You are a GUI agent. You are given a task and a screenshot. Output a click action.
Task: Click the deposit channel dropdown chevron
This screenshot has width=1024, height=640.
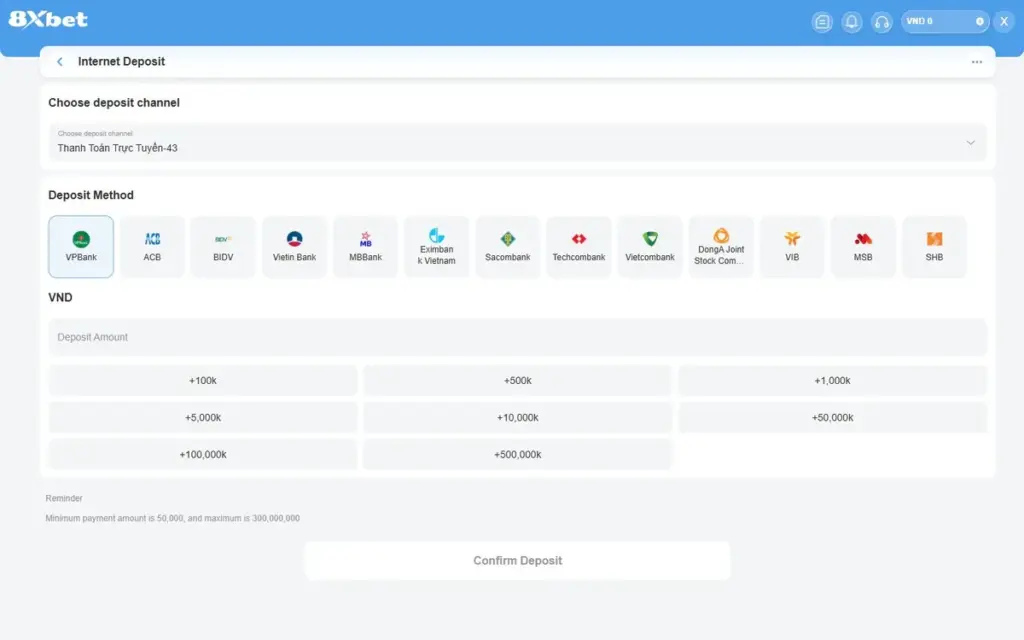[x=970, y=142]
